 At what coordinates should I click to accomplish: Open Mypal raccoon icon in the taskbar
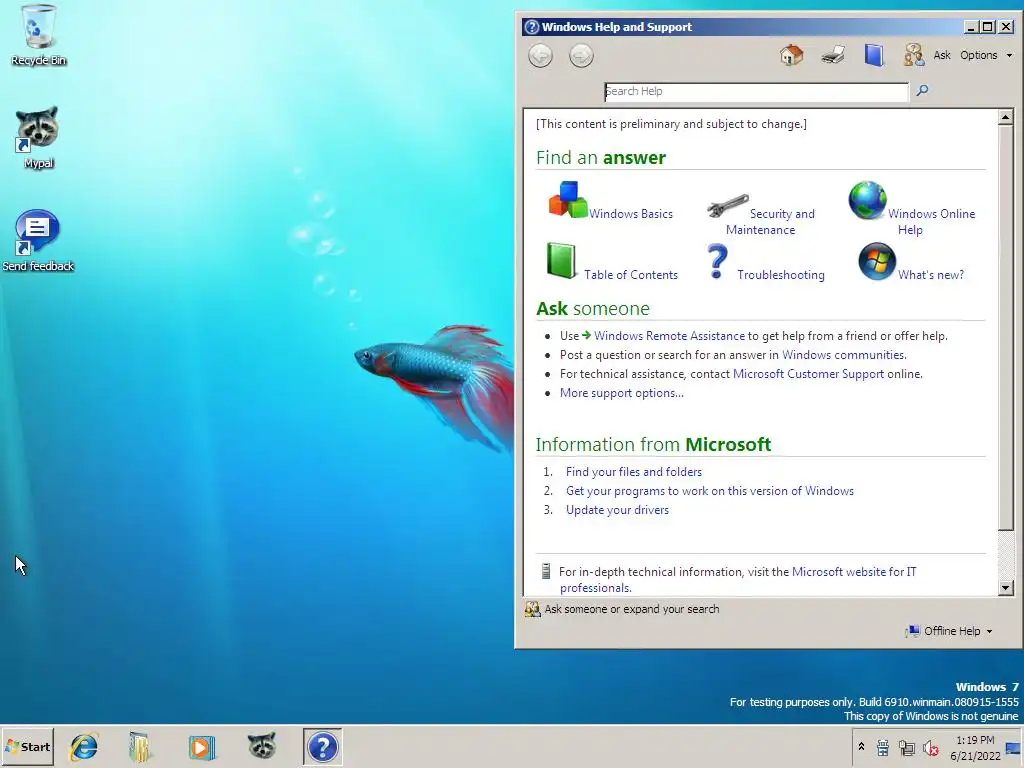pyautogui.click(x=262, y=746)
